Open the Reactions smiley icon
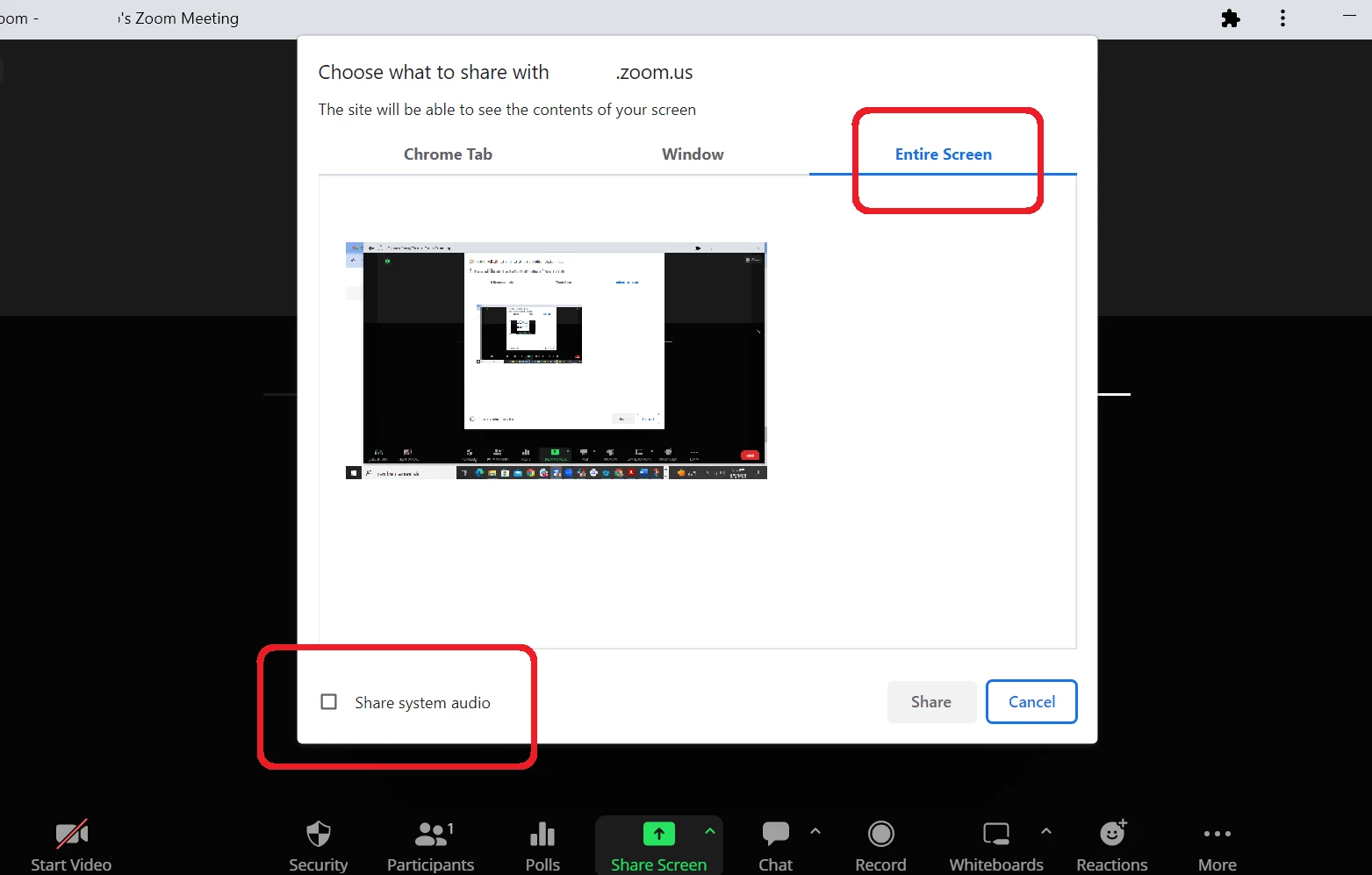This screenshot has height=875, width=1372. pos(1112,832)
